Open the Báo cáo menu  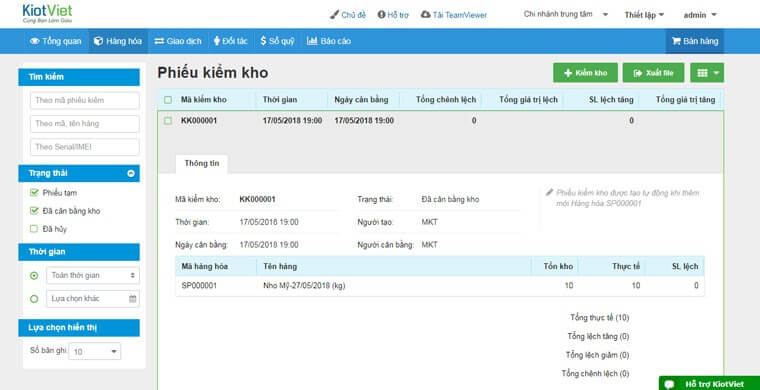329,41
